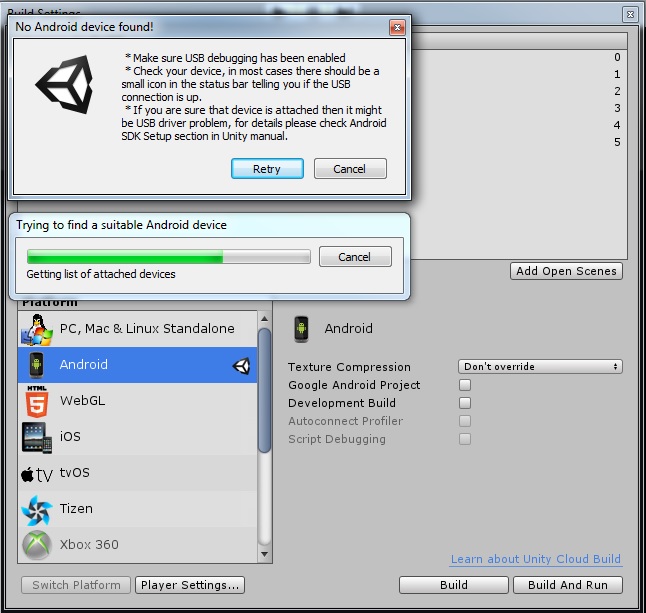Select the iOS platform
Screen dimensions: 646x613
138,437
